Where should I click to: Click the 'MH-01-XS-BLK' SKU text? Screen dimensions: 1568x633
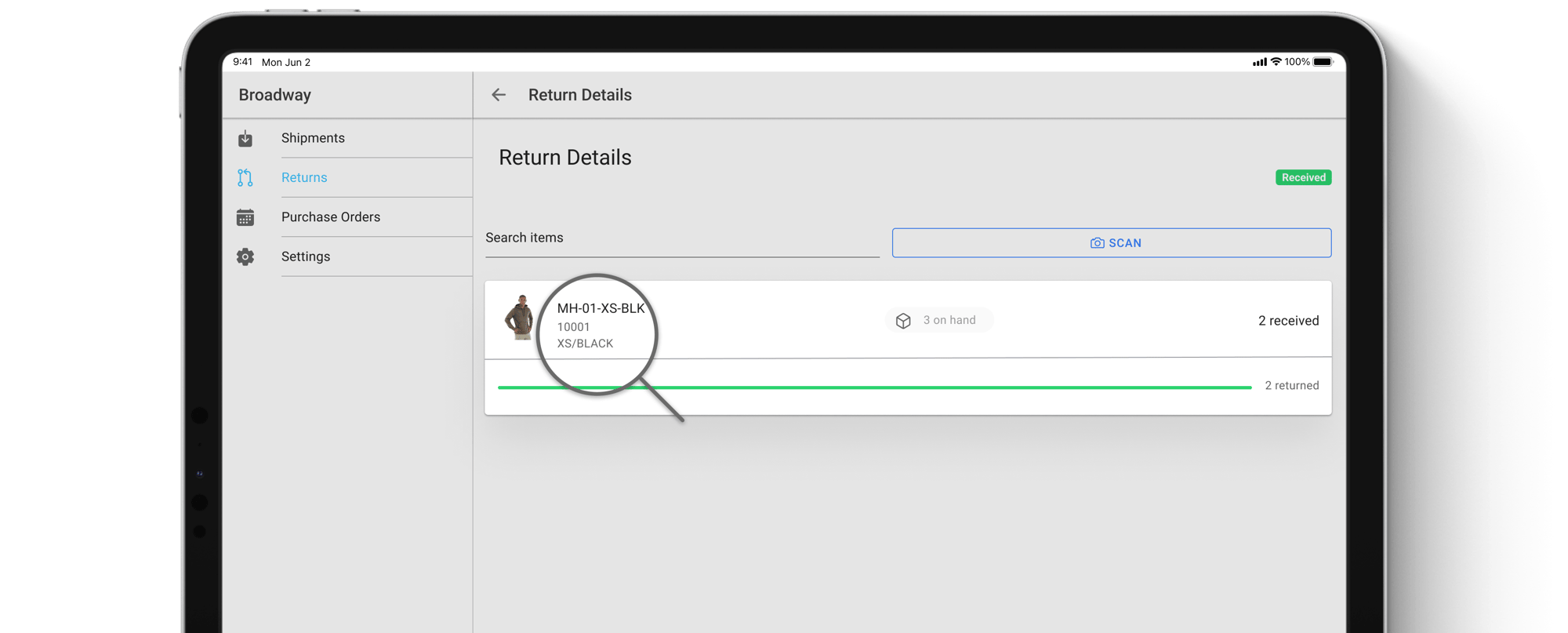[x=601, y=308]
